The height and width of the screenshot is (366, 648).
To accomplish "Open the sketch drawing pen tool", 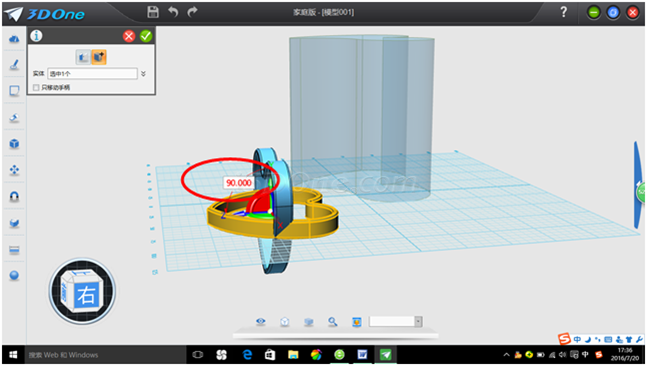I will 14,64.
